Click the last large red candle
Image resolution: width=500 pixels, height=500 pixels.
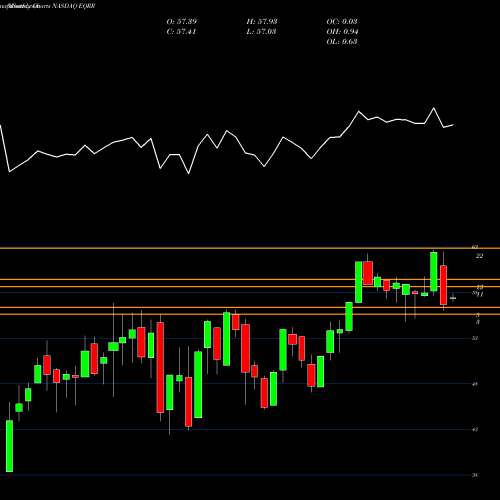[443, 285]
